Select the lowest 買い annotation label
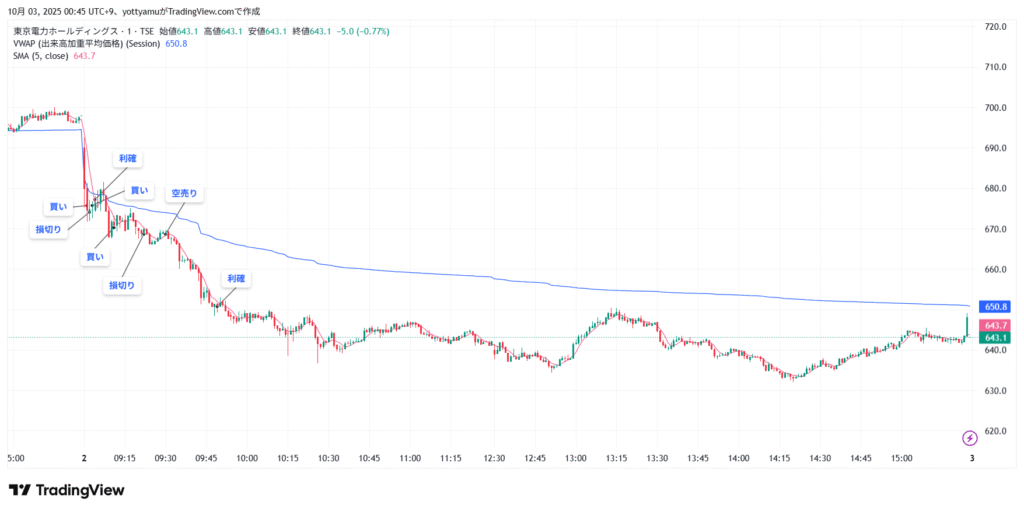This screenshot has height=512, width=1024. coord(94,257)
